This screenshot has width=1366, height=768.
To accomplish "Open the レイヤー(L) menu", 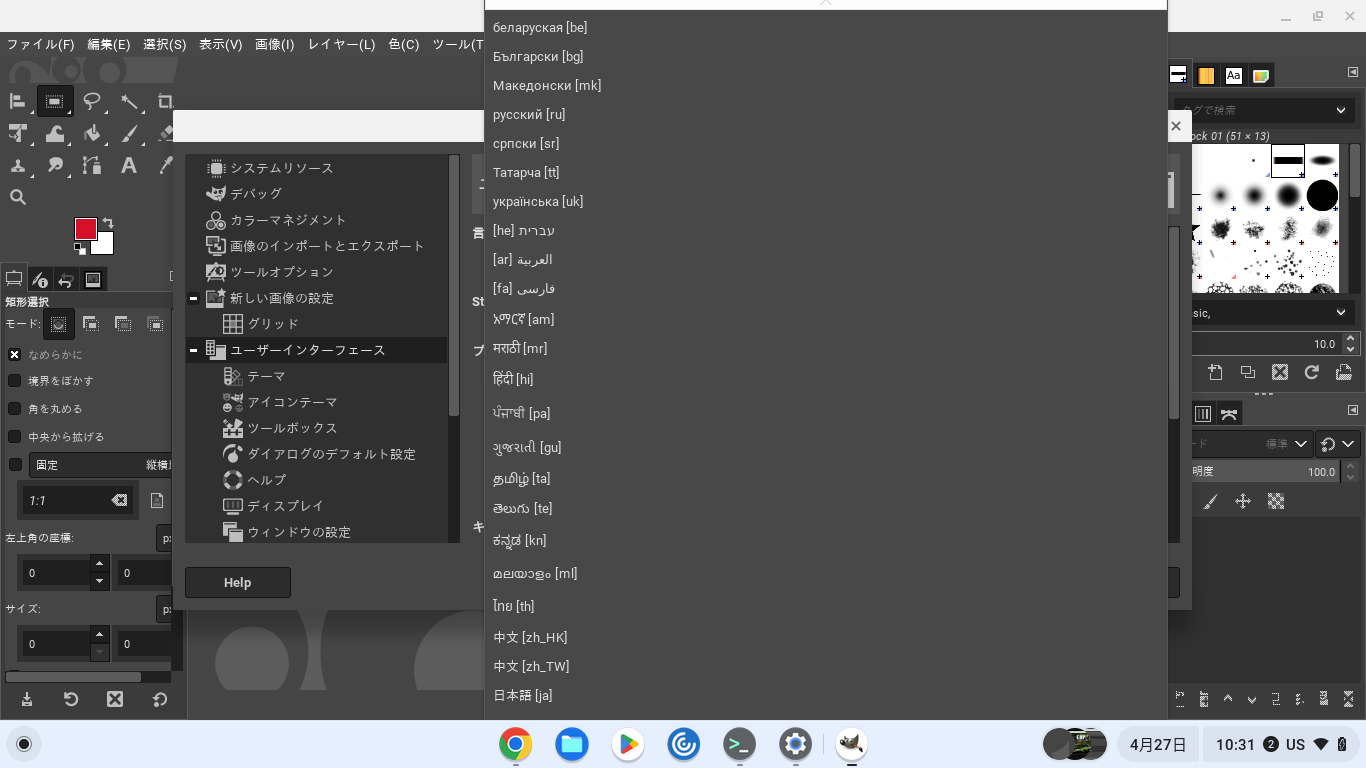I will pos(341,45).
